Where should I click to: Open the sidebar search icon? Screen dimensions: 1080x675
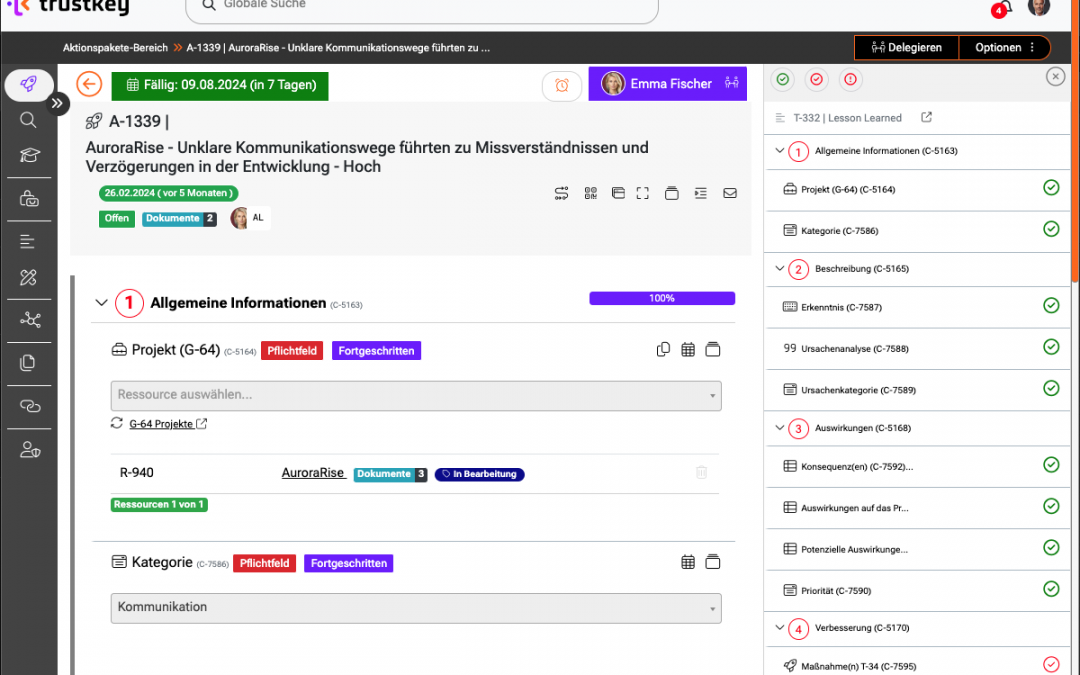coord(29,120)
